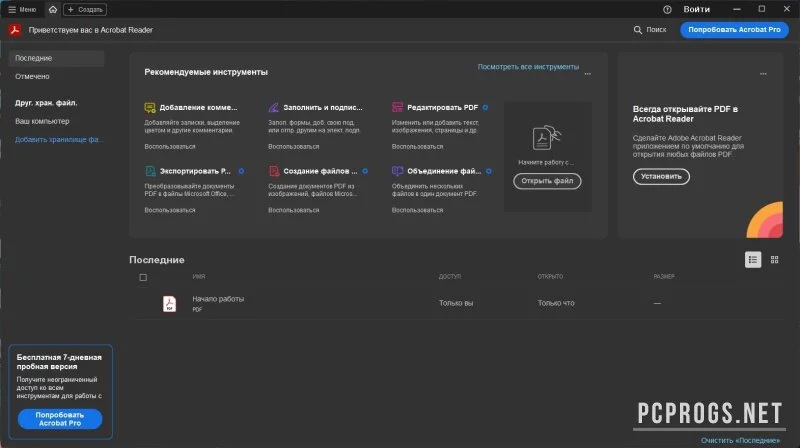Click Воспользоваться under Объединение файлов

417,210
